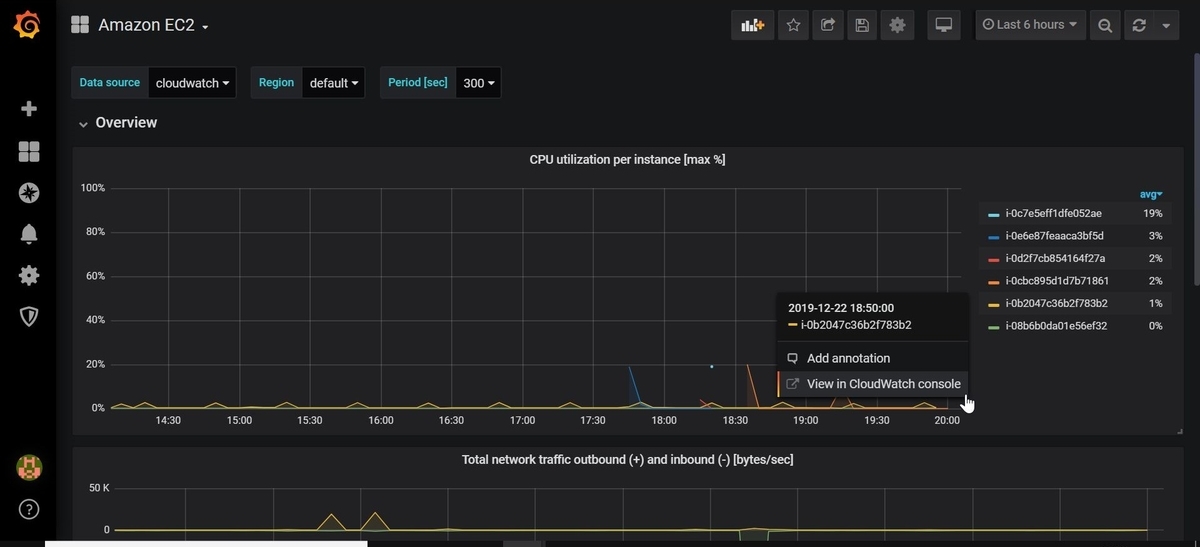Save the dashboard with floppy icon
The image size is (1200, 547).
click(x=862, y=26)
